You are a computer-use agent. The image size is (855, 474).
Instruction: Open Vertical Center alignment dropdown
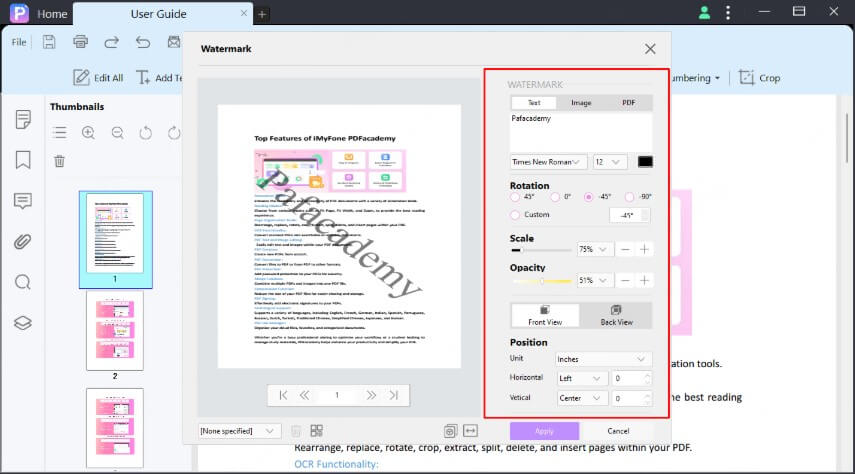[x=582, y=398]
